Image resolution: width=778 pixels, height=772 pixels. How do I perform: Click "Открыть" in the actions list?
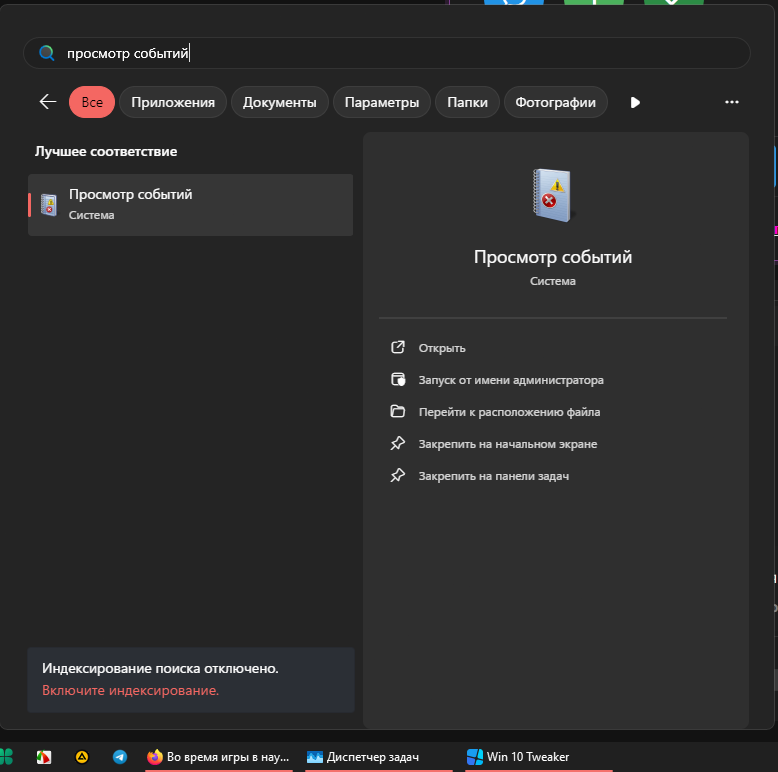coord(442,348)
